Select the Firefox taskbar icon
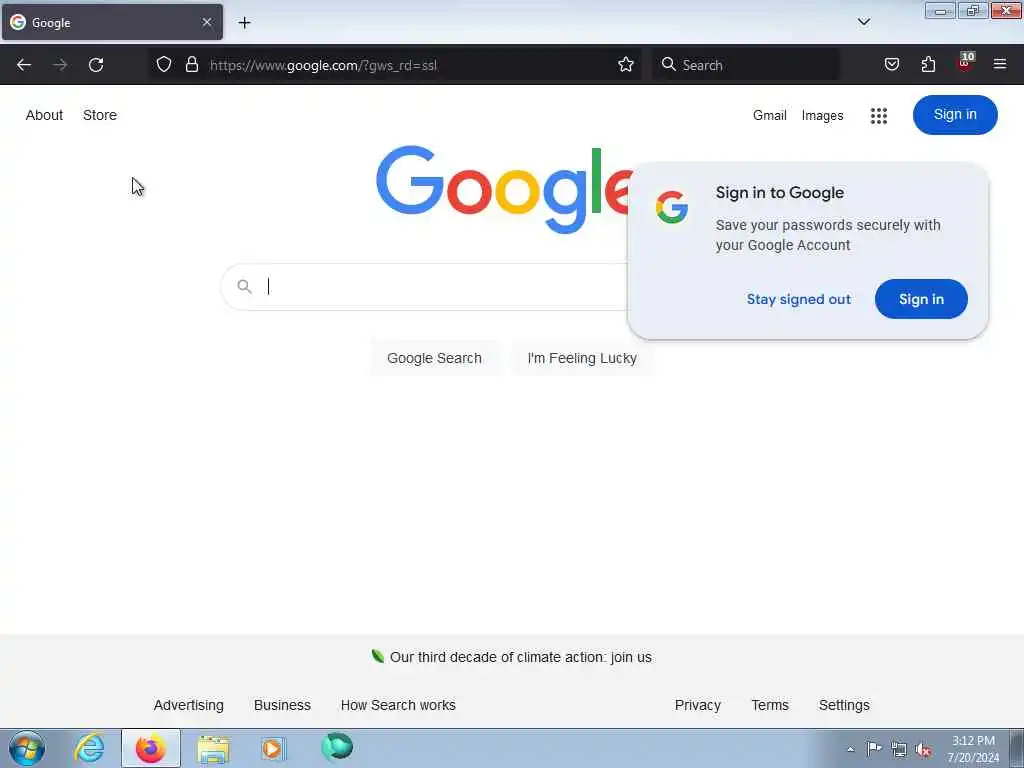 [x=150, y=748]
